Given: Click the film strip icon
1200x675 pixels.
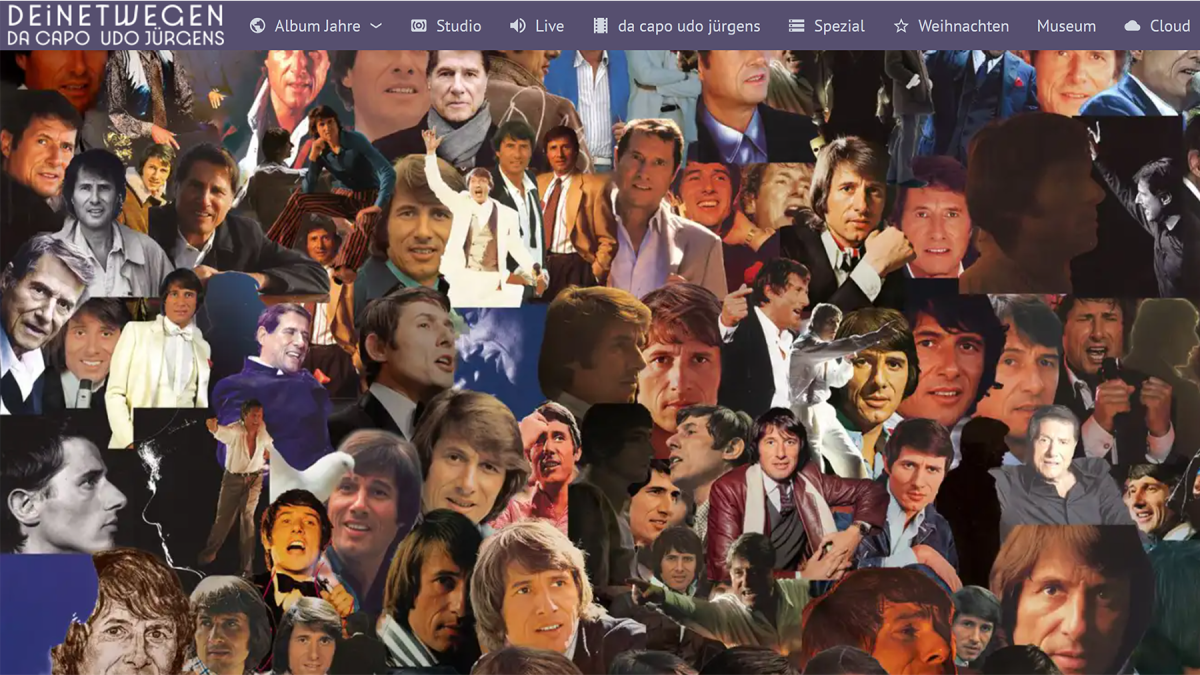Looking at the screenshot, I should pos(600,26).
